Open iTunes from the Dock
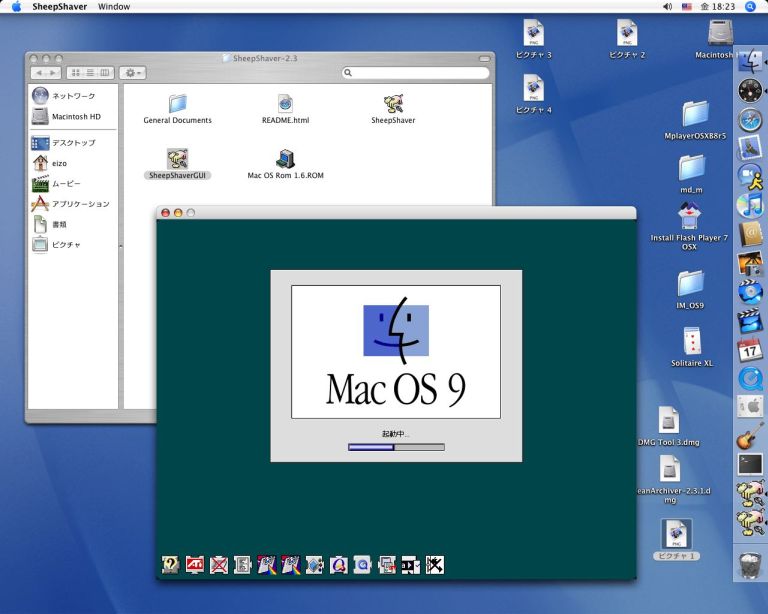Screen dimensions: 768x614 (x=750, y=205)
